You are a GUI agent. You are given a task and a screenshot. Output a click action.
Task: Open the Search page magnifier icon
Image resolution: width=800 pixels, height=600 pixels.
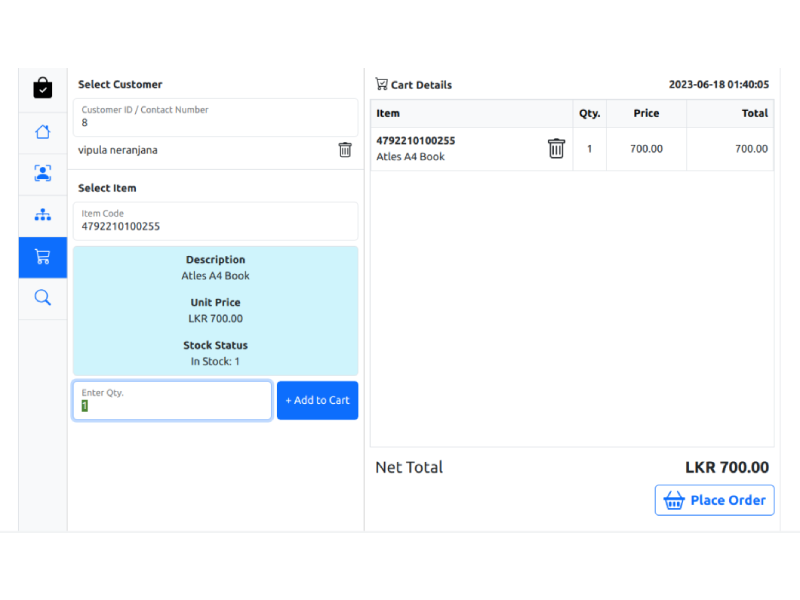42,298
